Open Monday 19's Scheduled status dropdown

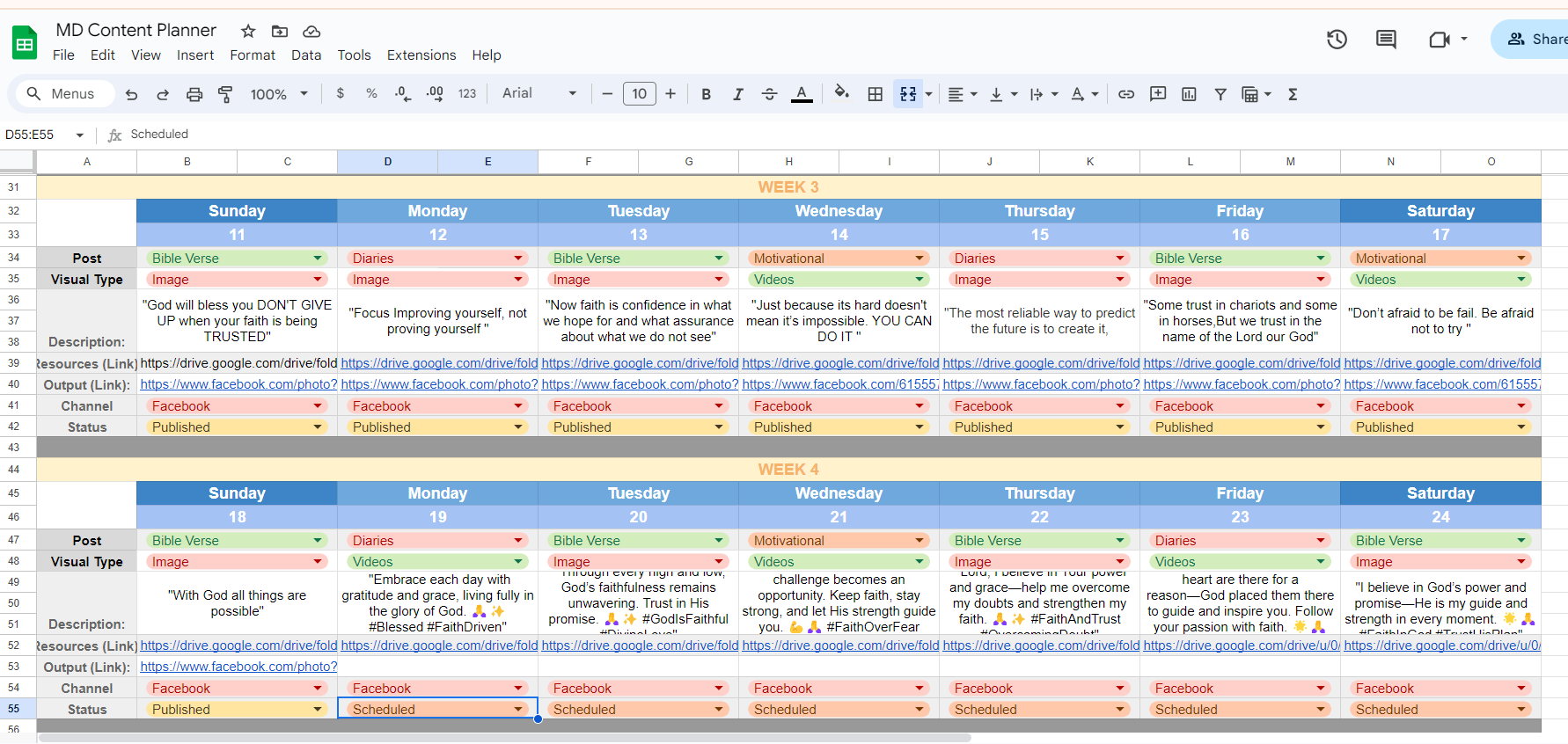pyautogui.click(x=518, y=709)
